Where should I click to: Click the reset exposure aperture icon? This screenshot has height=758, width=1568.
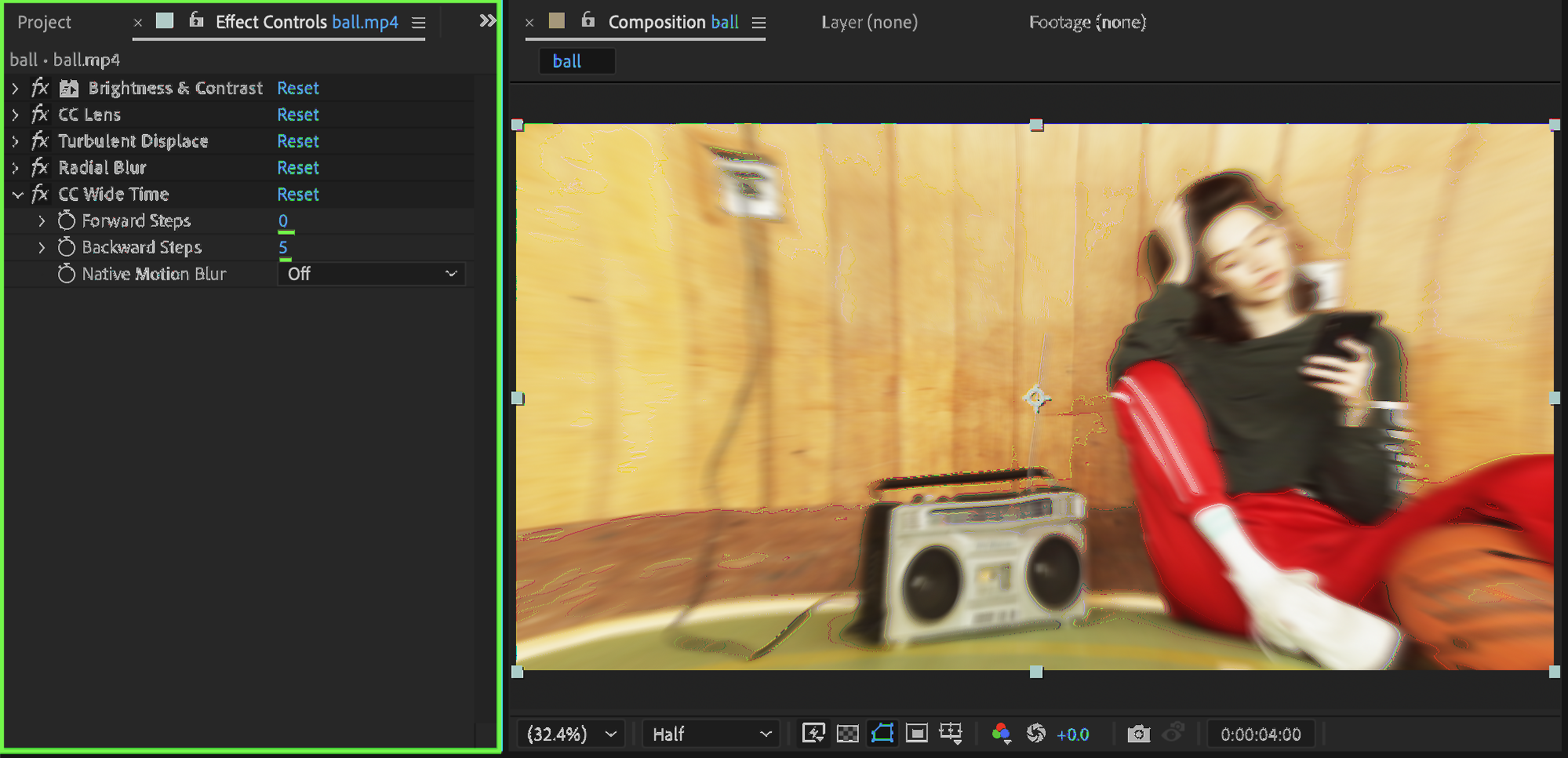(x=1036, y=733)
